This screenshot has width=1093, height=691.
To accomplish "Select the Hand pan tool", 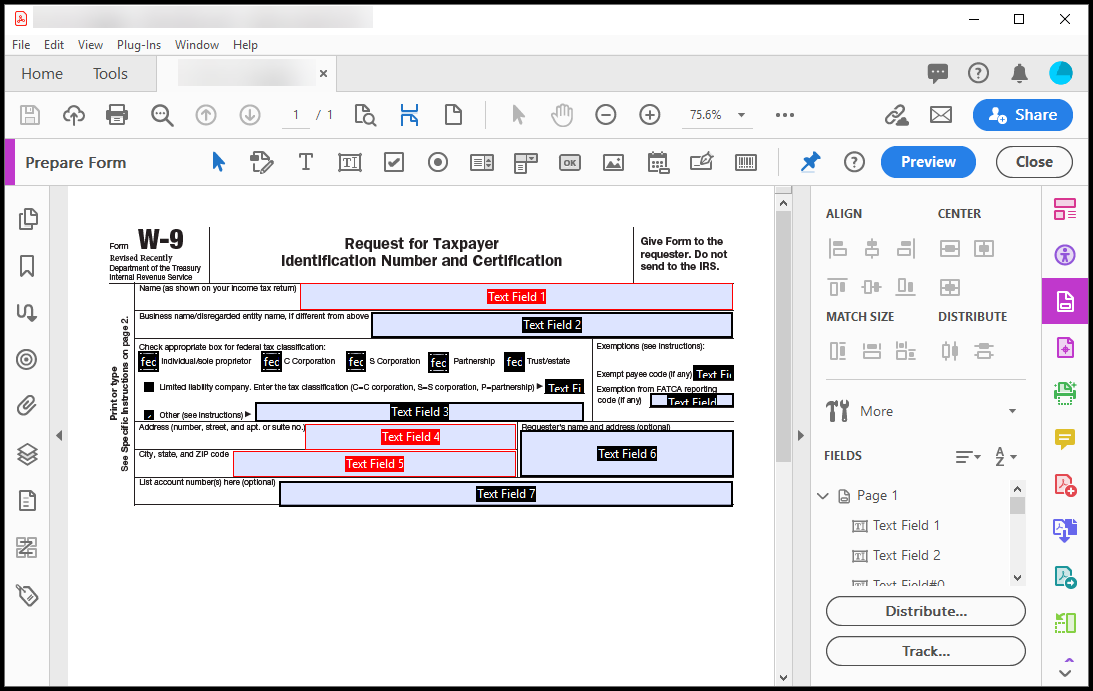I will tap(562, 115).
